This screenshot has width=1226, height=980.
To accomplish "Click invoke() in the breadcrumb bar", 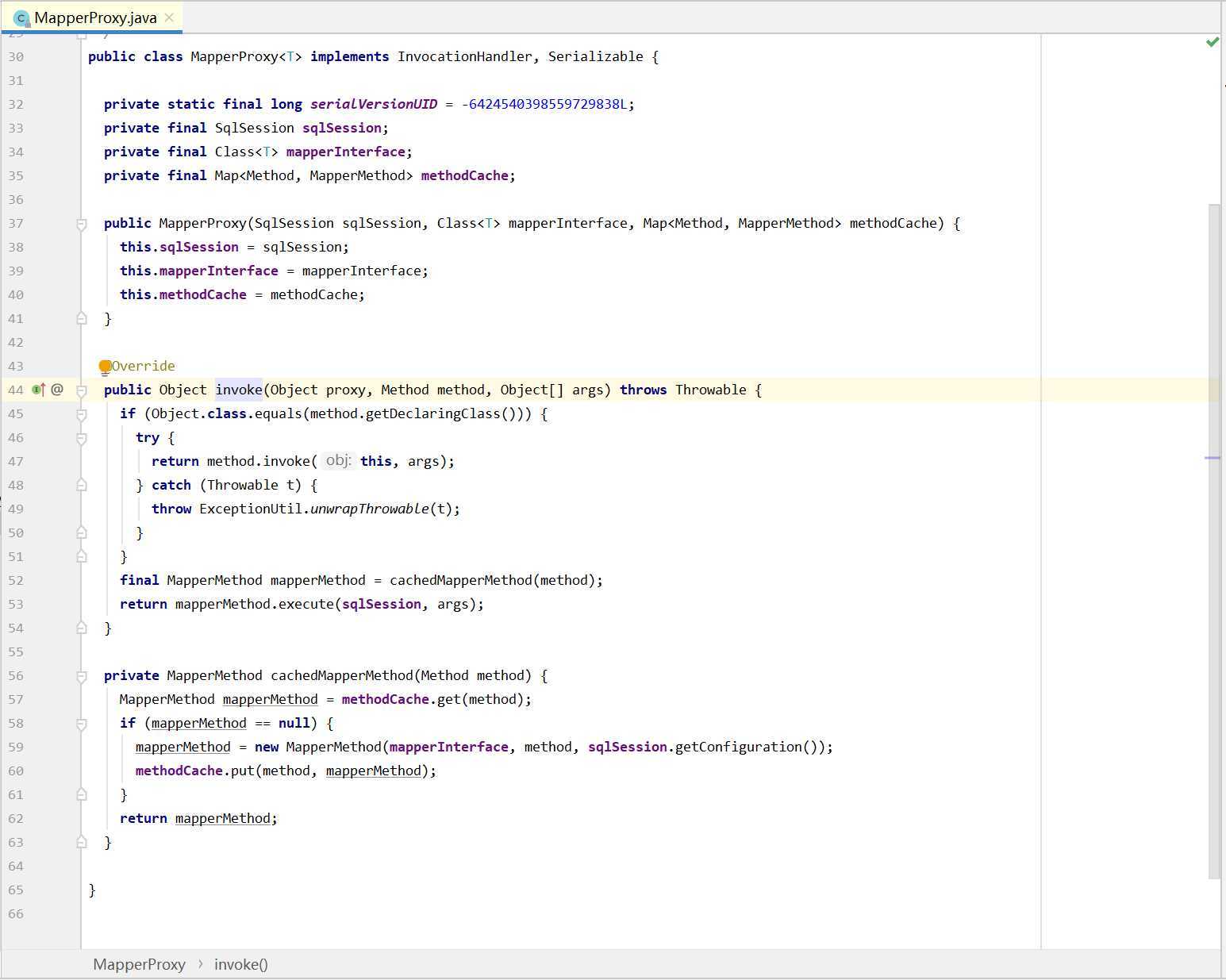I will click(241, 964).
